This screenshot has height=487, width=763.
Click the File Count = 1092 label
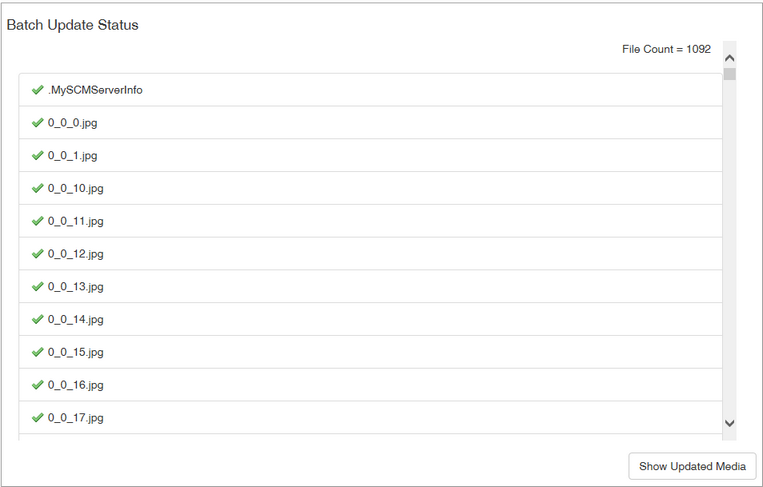click(x=666, y=49)
